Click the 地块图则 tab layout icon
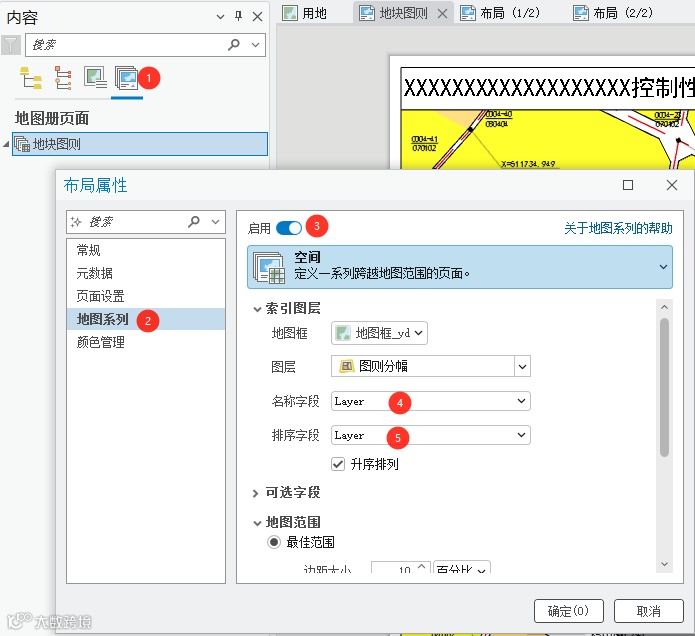 click(x=367, y=13)
